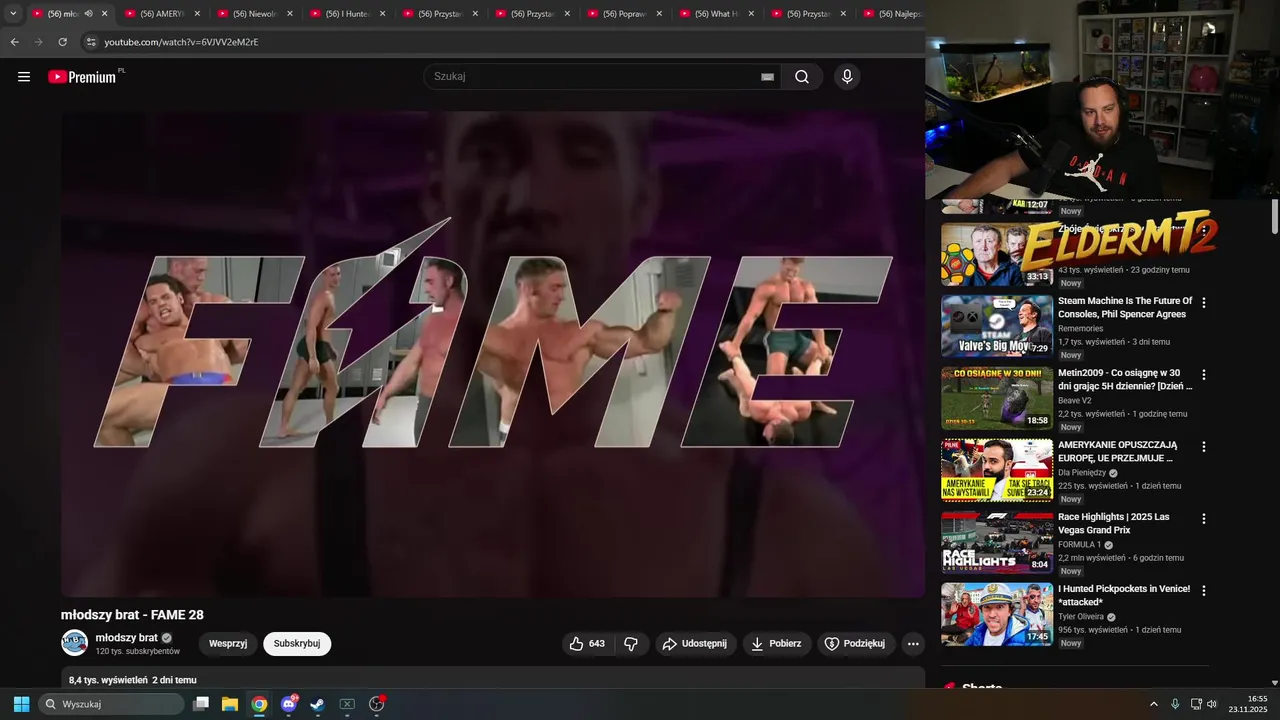Click the Podziękuj thanks button
Screen dimensions: 1280x720
(855, 644)
